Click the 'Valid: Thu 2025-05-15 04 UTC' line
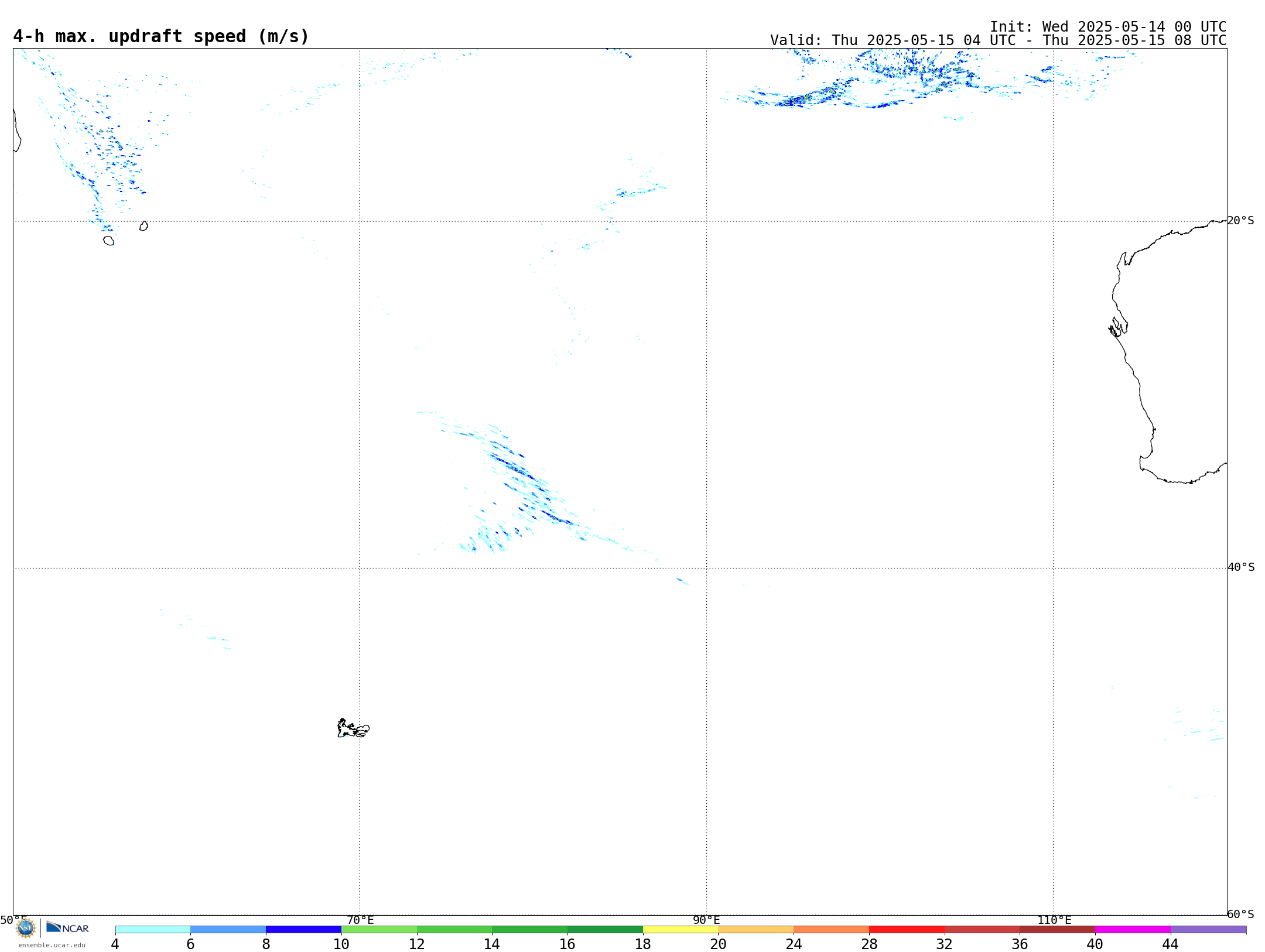 tap(998, 40)
